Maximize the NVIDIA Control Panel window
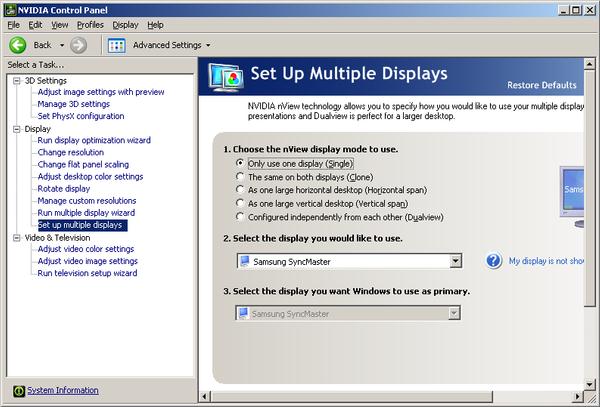Viewport: 600px width, 407px height. tap(576, 10)
